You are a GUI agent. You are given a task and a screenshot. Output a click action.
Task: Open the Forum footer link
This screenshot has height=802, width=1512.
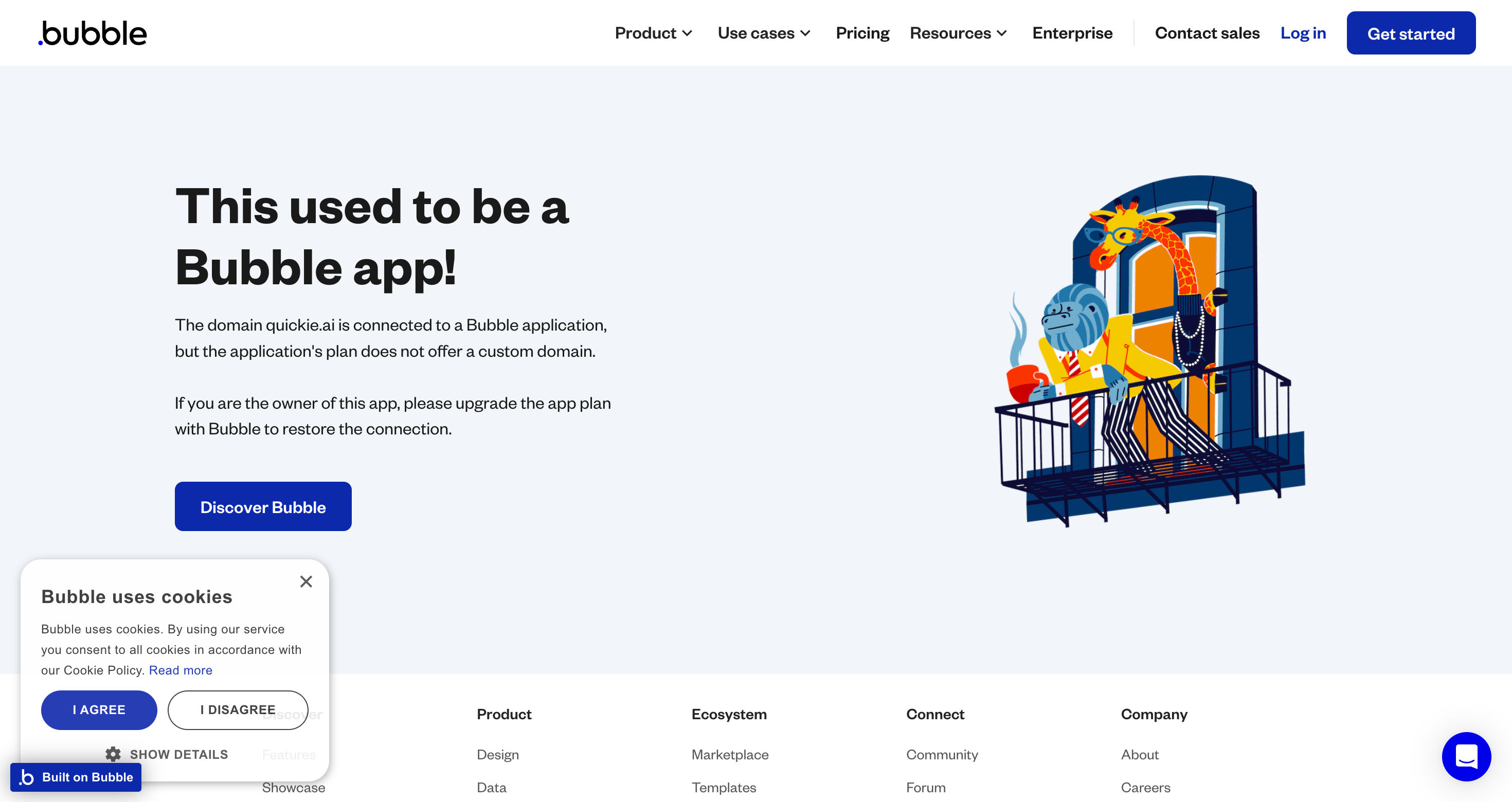tap(926, 787)
